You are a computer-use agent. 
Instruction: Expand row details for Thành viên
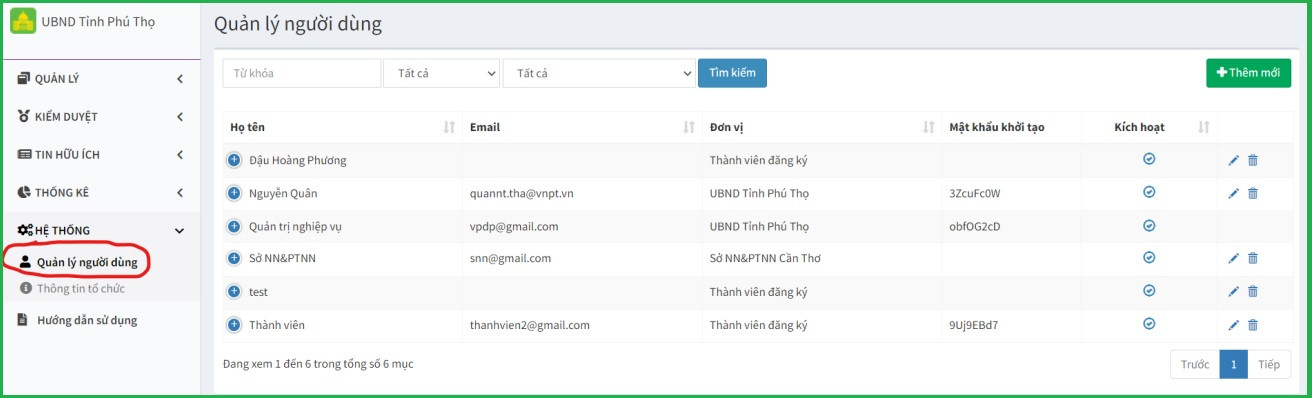tap(234, 325)
